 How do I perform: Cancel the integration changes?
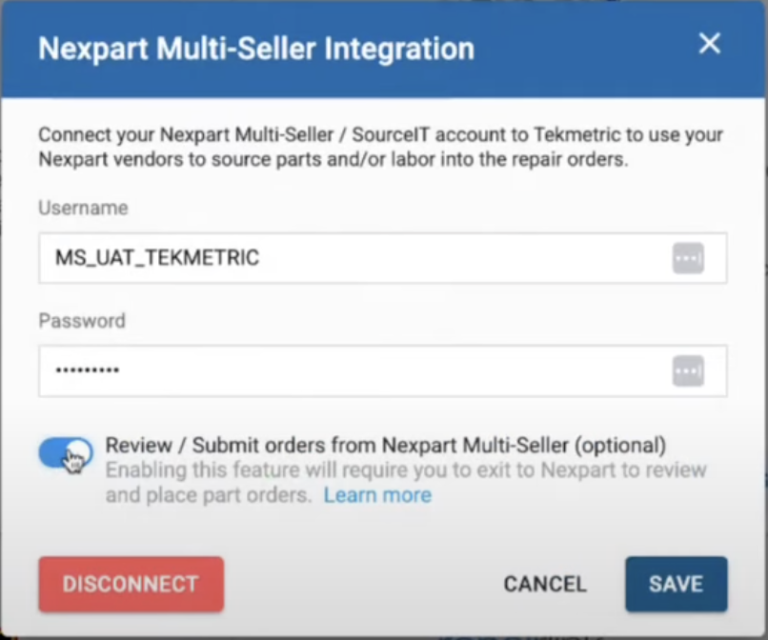545,584
